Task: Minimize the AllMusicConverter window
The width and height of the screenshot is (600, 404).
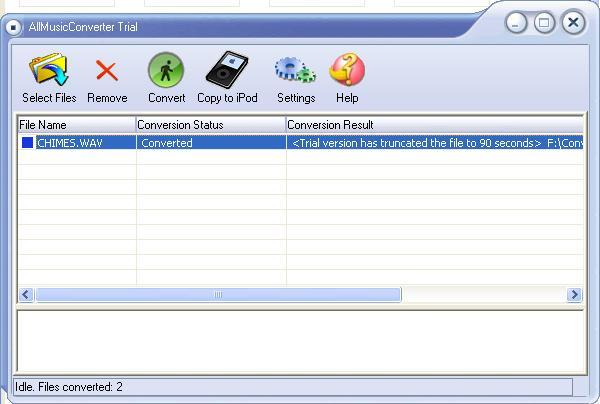Action: click(516, 23)
